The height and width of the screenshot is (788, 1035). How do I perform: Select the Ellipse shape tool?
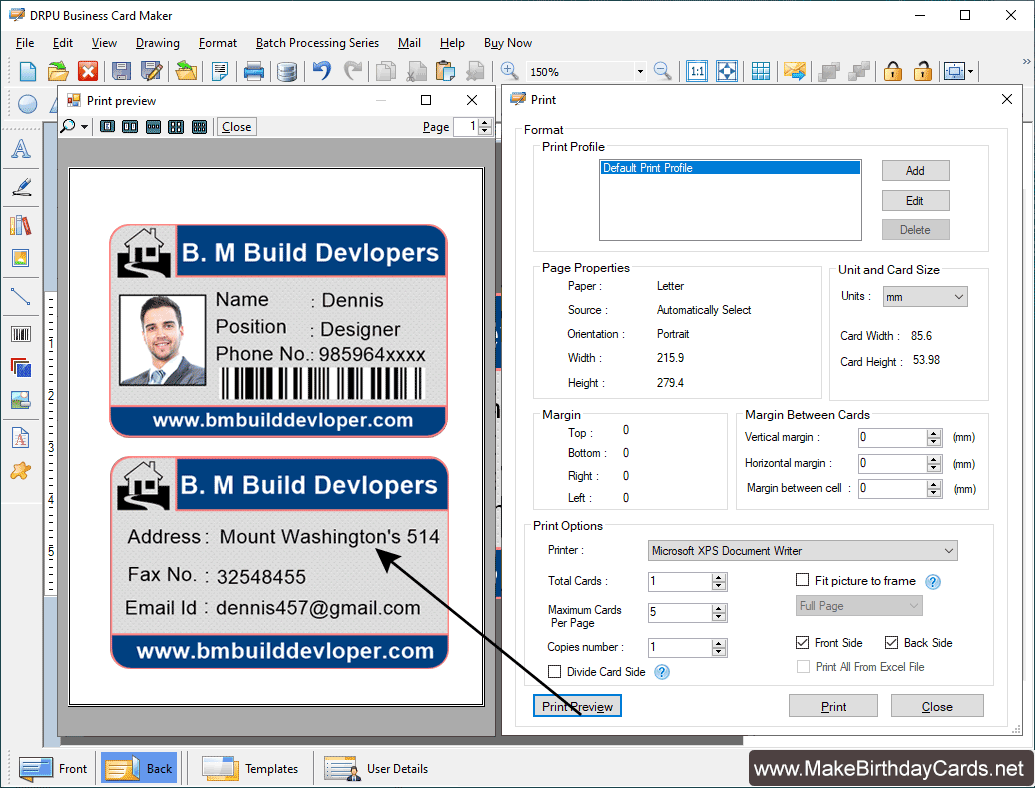(x=28, y=104)
